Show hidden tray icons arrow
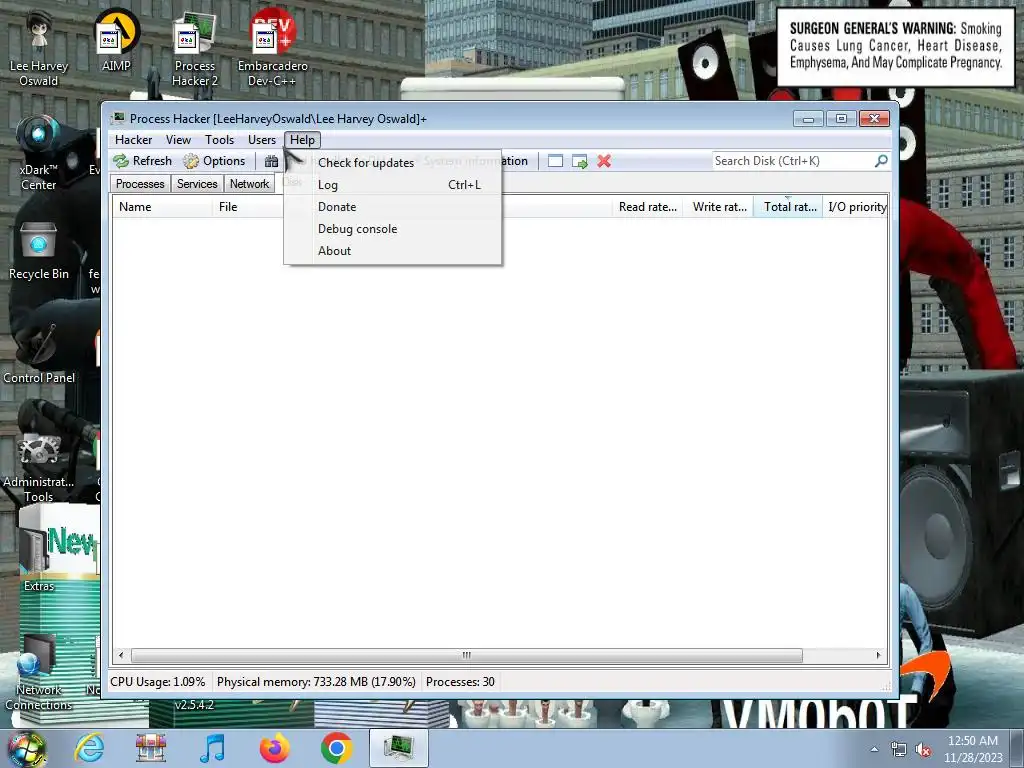The image size is (1024, 768). coord(874,749)
